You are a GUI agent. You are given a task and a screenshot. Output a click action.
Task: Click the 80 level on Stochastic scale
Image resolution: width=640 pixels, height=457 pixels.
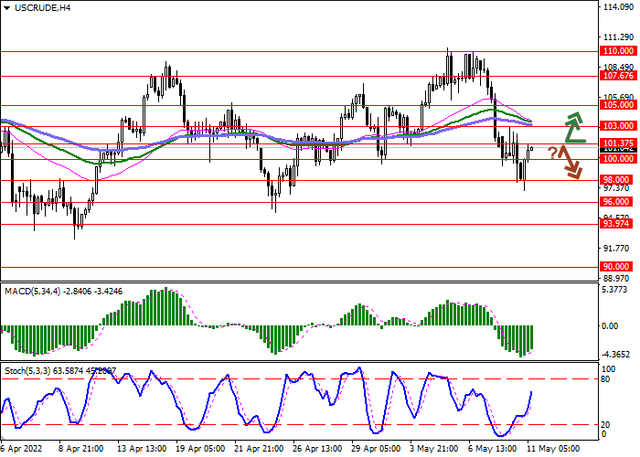tap(606, 379)
